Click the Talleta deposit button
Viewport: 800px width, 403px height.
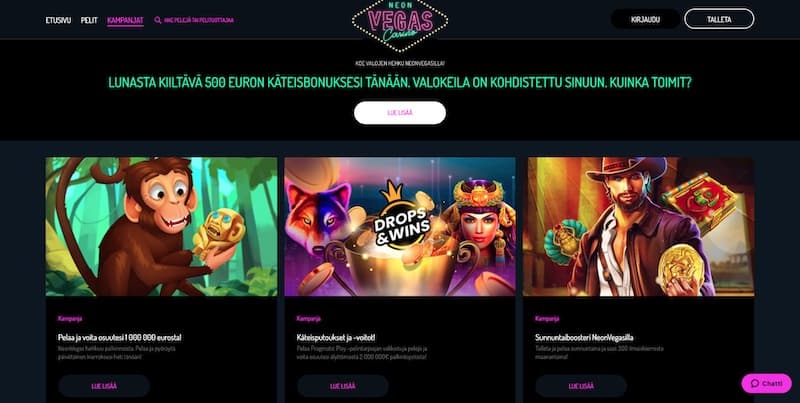719,19
